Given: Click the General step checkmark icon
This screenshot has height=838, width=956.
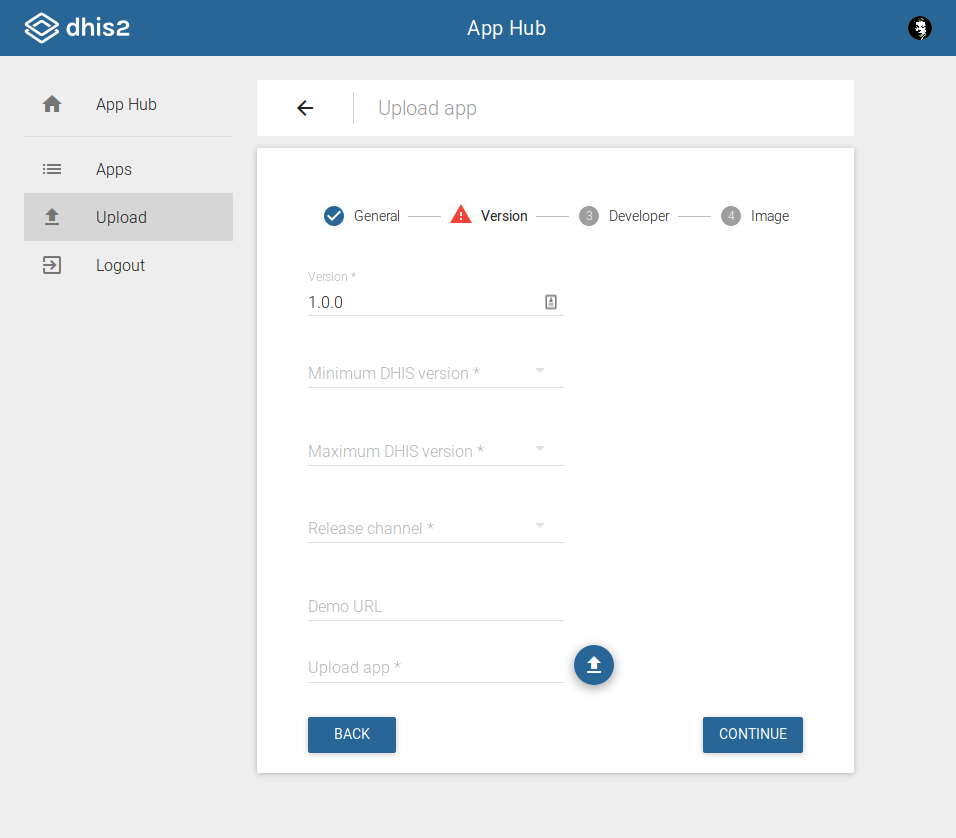Looking at the screenshot, I should tap(334, 216).
